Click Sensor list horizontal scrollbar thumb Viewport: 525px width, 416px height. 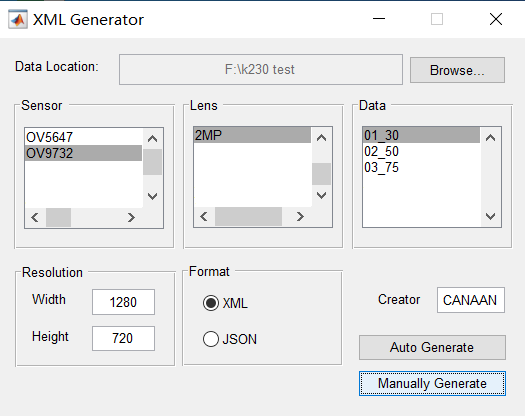tap(58, 218)
